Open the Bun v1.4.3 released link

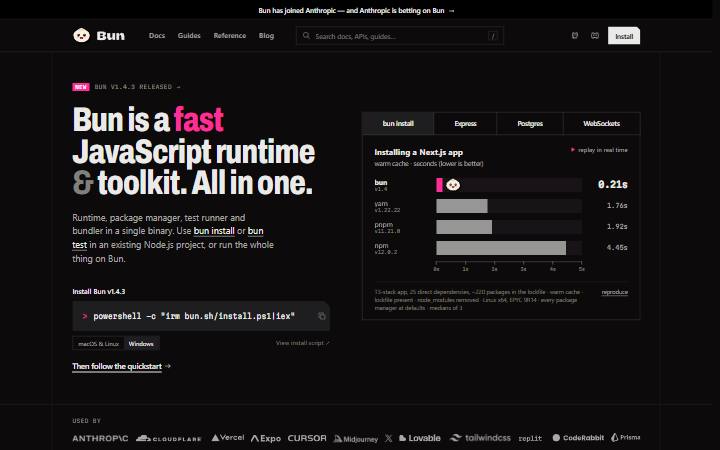(x=137, y=87)
